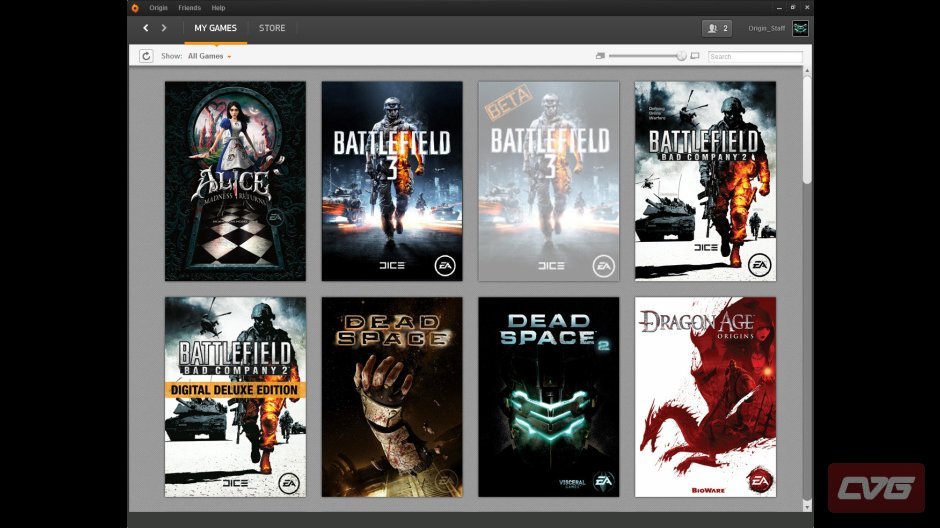Viewport: 940px width, 528px height.
Task: Click the small thumbnails size icon
Action: click(599, 56)
